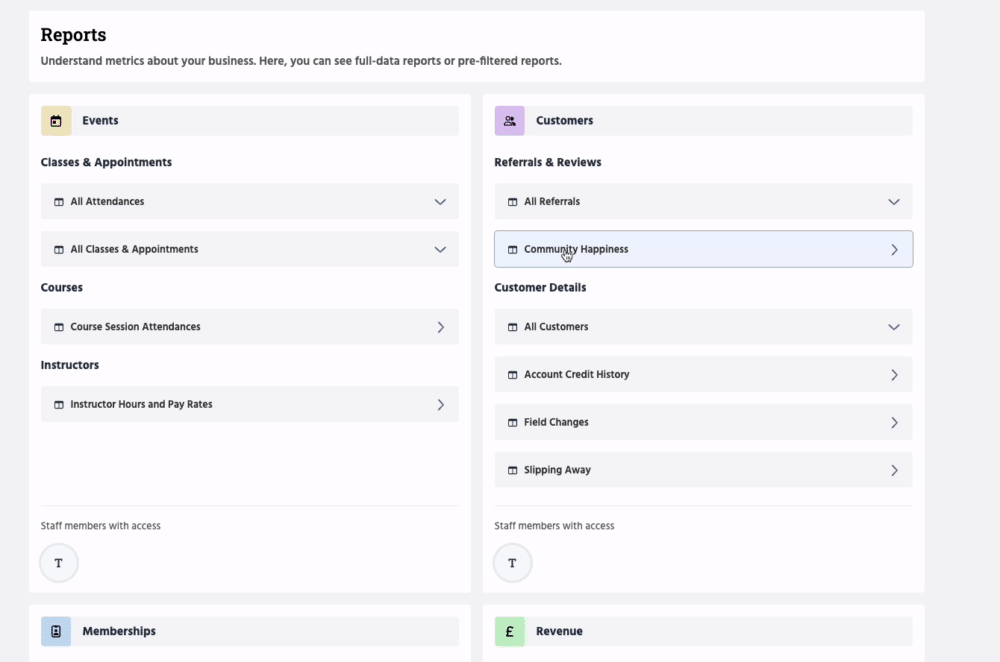Screen dimensions: 1000x662
Task: Click table icon beside Slipping Away
Action: click(x=512, y=470)
